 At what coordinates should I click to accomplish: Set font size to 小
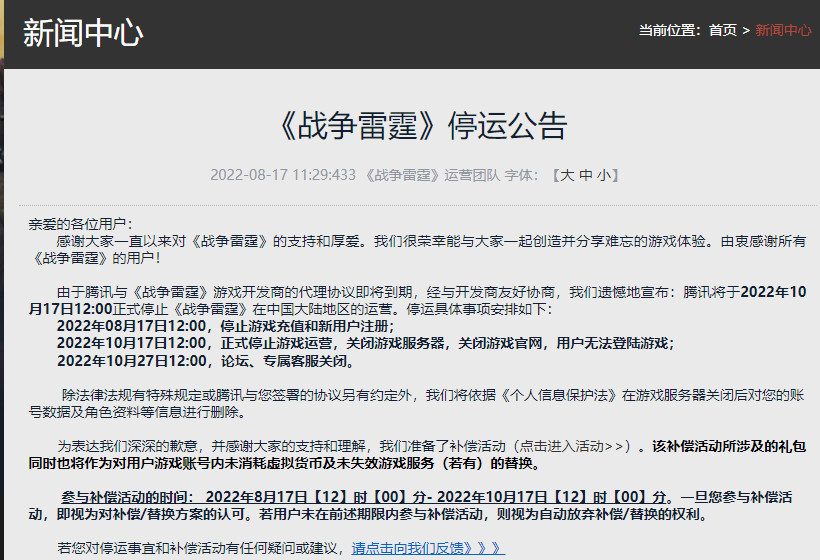604,175
